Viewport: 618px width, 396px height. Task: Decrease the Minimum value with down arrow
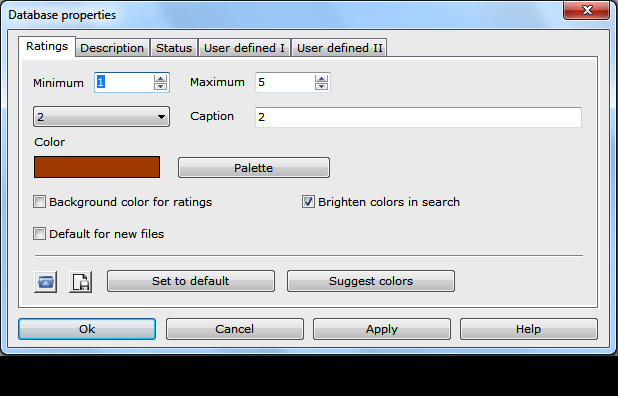click(x=160, y=86)
